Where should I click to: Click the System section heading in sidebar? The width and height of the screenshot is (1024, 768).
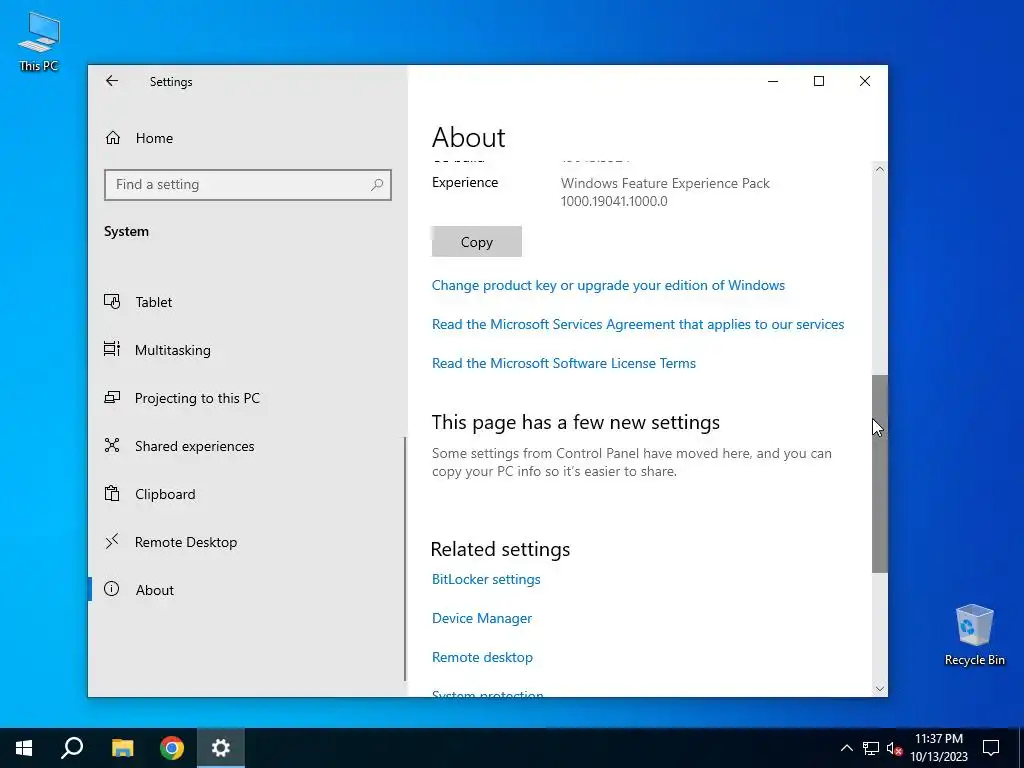tap(126, 231)
